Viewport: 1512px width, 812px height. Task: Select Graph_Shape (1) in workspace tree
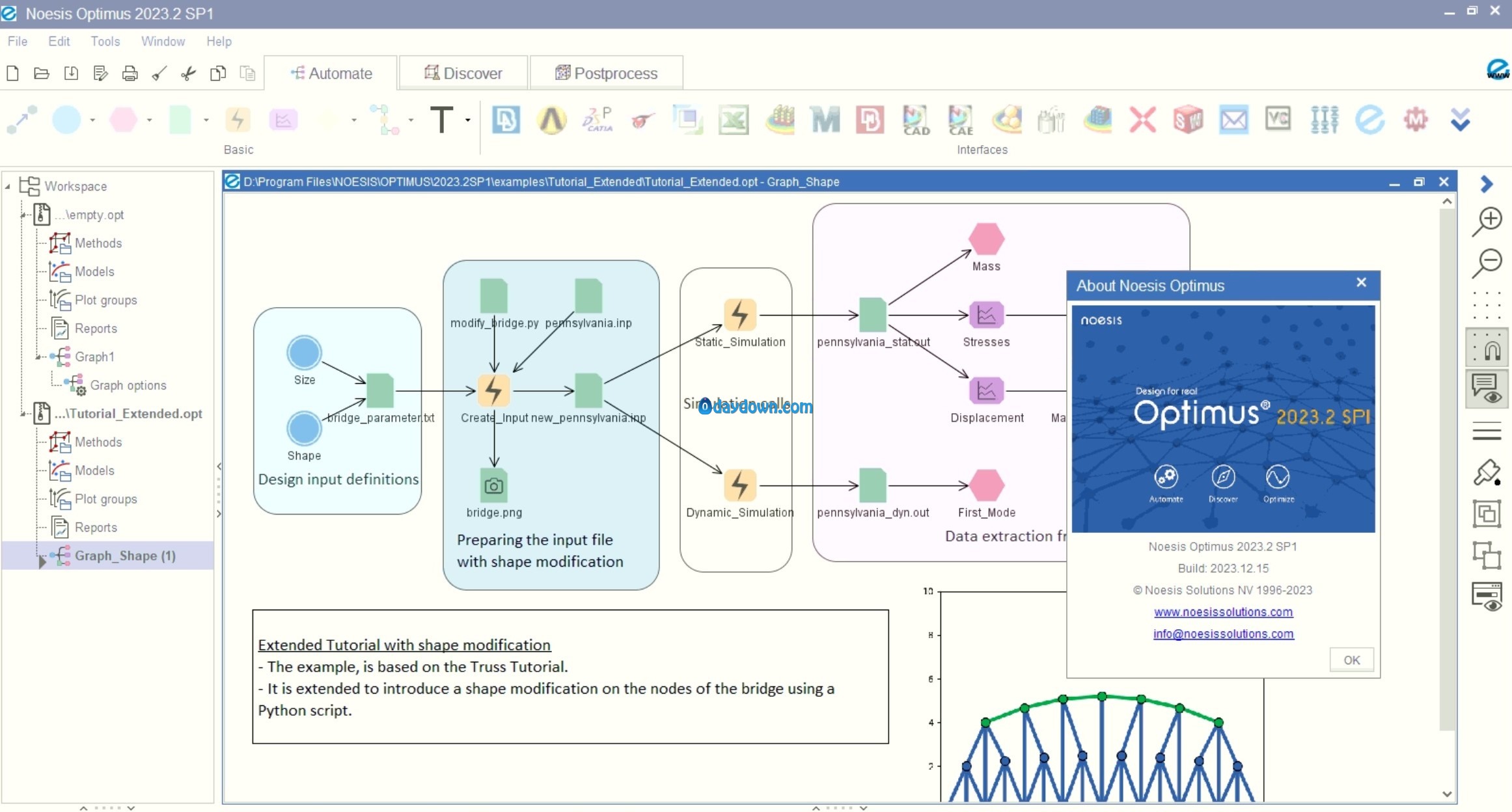click(x=125, y=556)
